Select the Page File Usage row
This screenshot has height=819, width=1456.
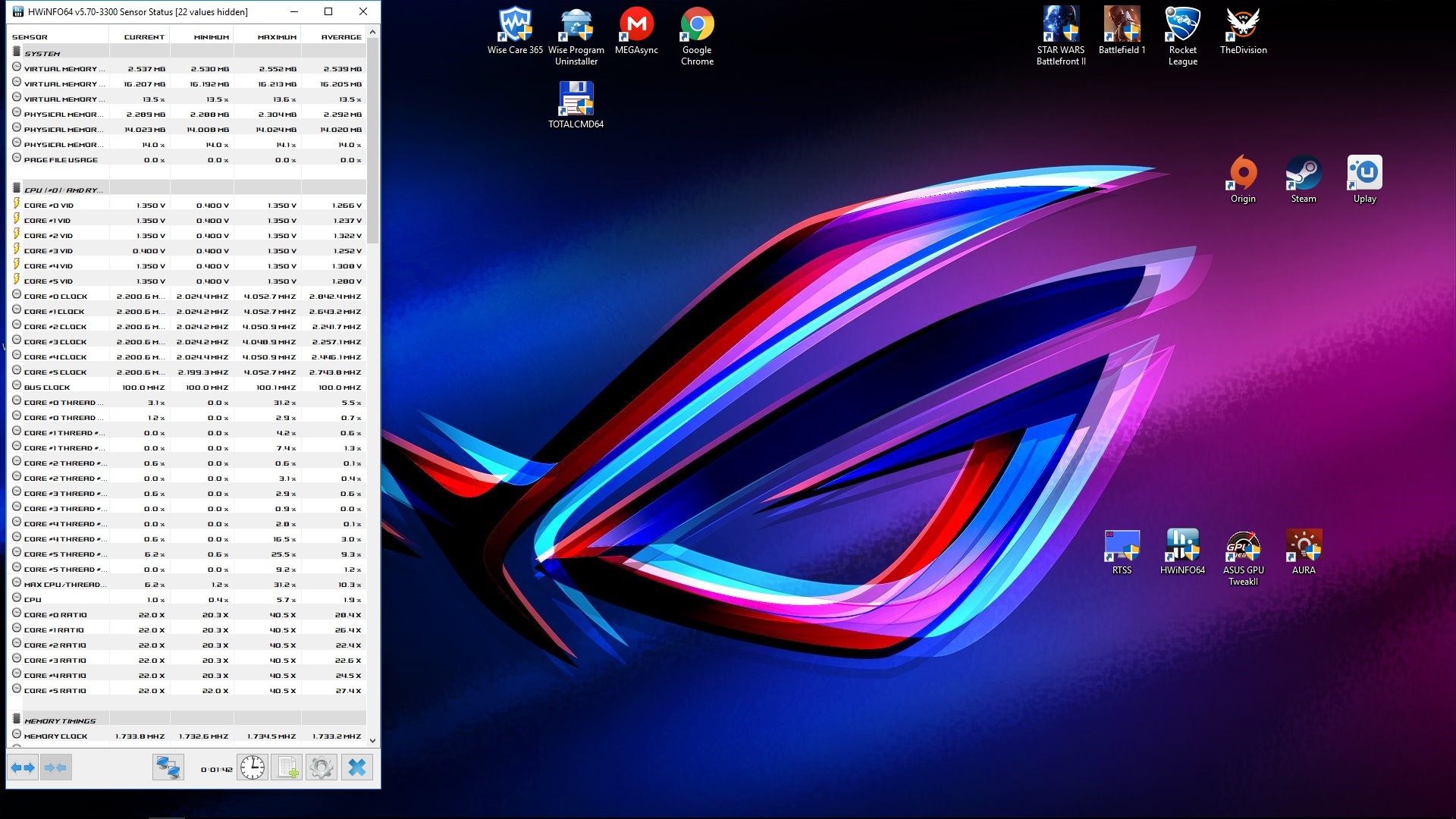click(x=188, y=159)
